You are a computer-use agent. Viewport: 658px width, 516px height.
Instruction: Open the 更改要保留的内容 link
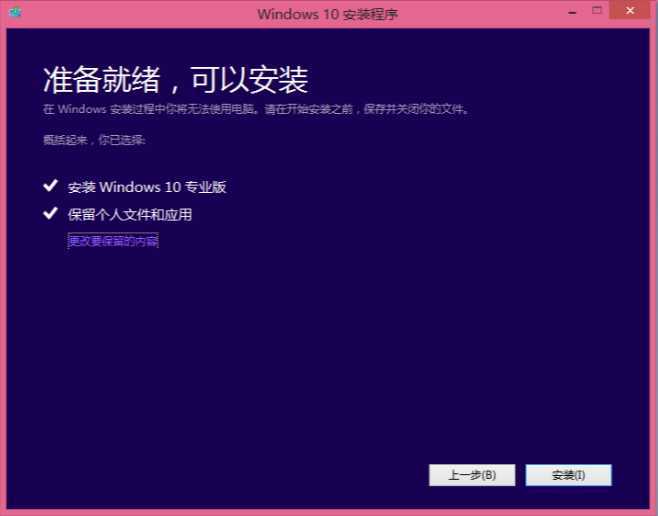coord(113,241)
